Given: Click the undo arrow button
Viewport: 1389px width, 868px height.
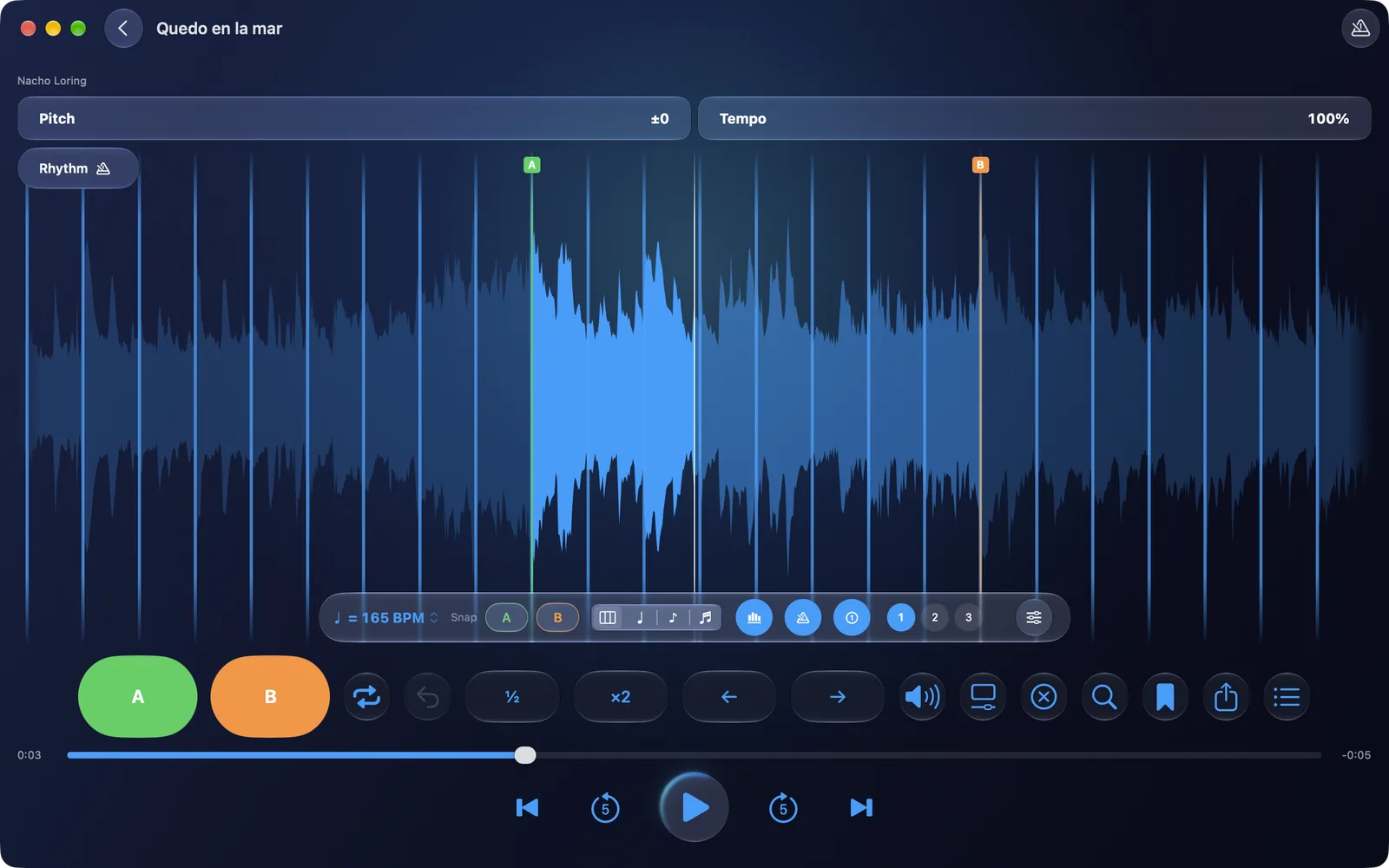Looking at the screenshot, I should (427, 696).
